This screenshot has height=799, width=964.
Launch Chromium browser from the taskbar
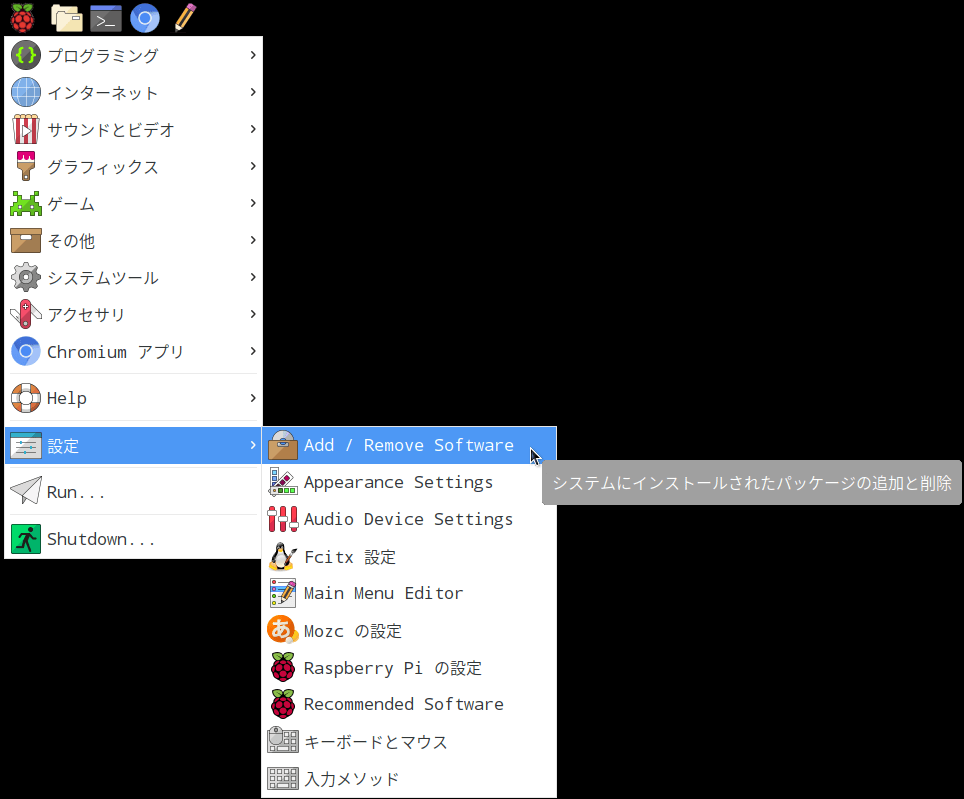click(145, 18)
